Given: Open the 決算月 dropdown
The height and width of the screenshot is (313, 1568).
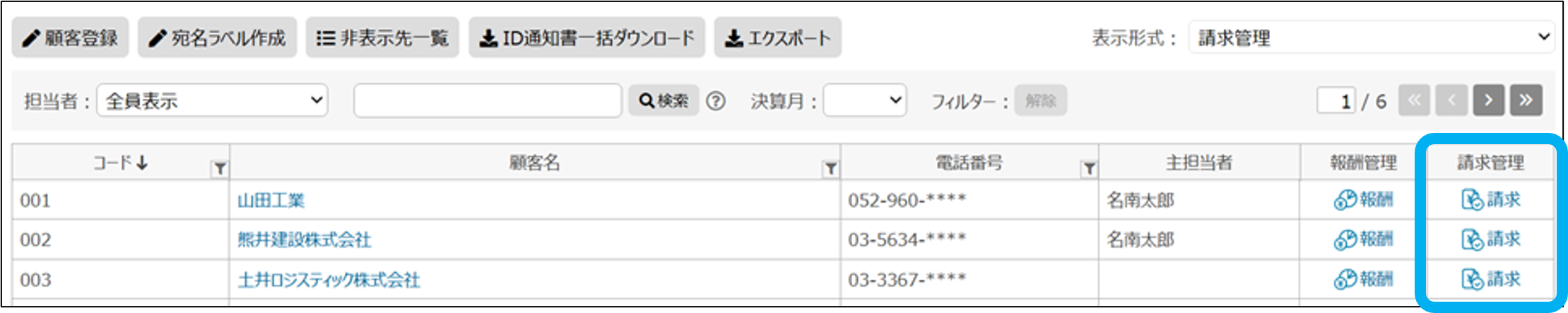Looking at the screenshot, I should click(865, 101).
